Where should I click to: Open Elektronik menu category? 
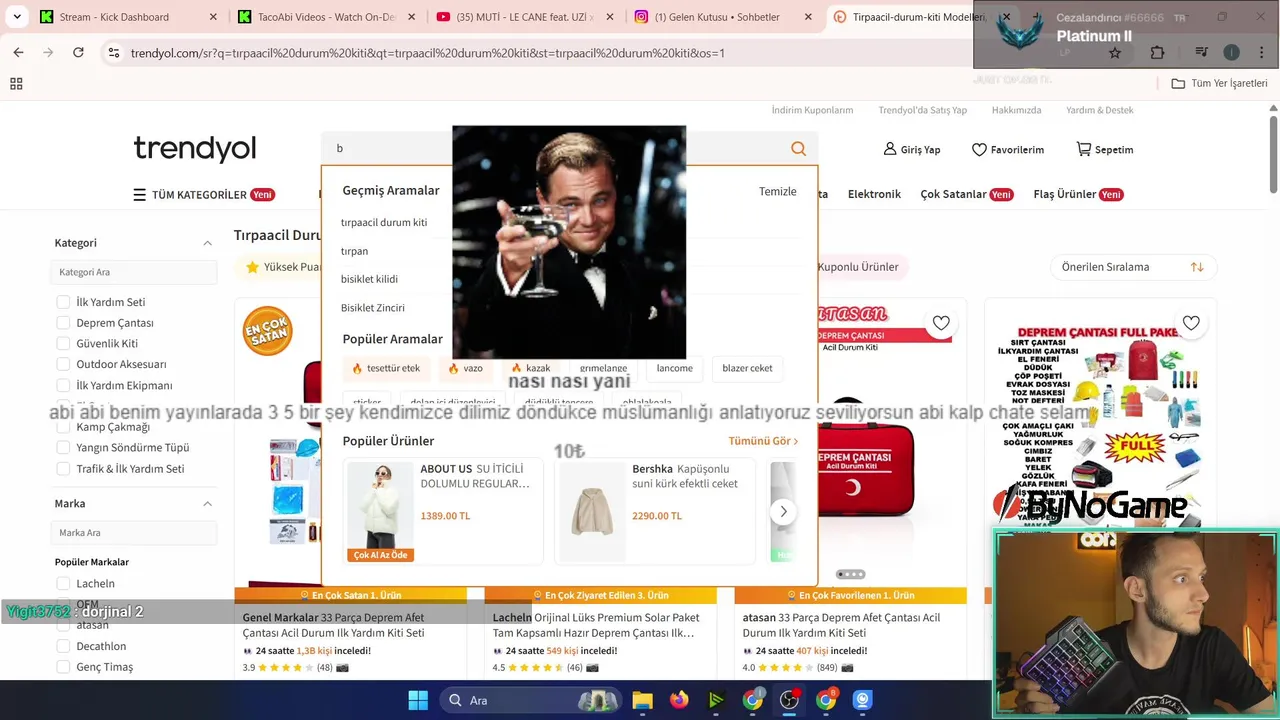click(x=874, y=194)
